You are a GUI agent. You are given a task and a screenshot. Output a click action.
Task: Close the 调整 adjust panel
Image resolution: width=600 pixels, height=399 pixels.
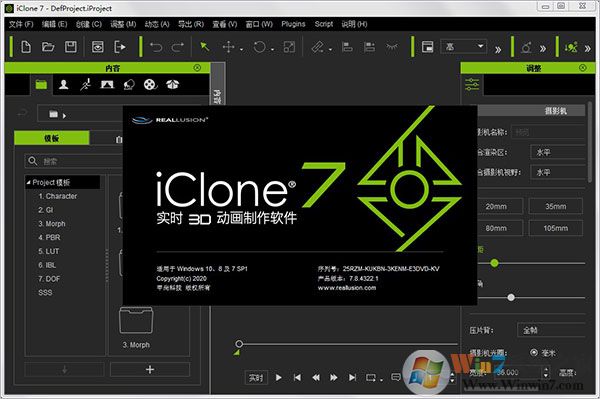[x=582, y=68]
